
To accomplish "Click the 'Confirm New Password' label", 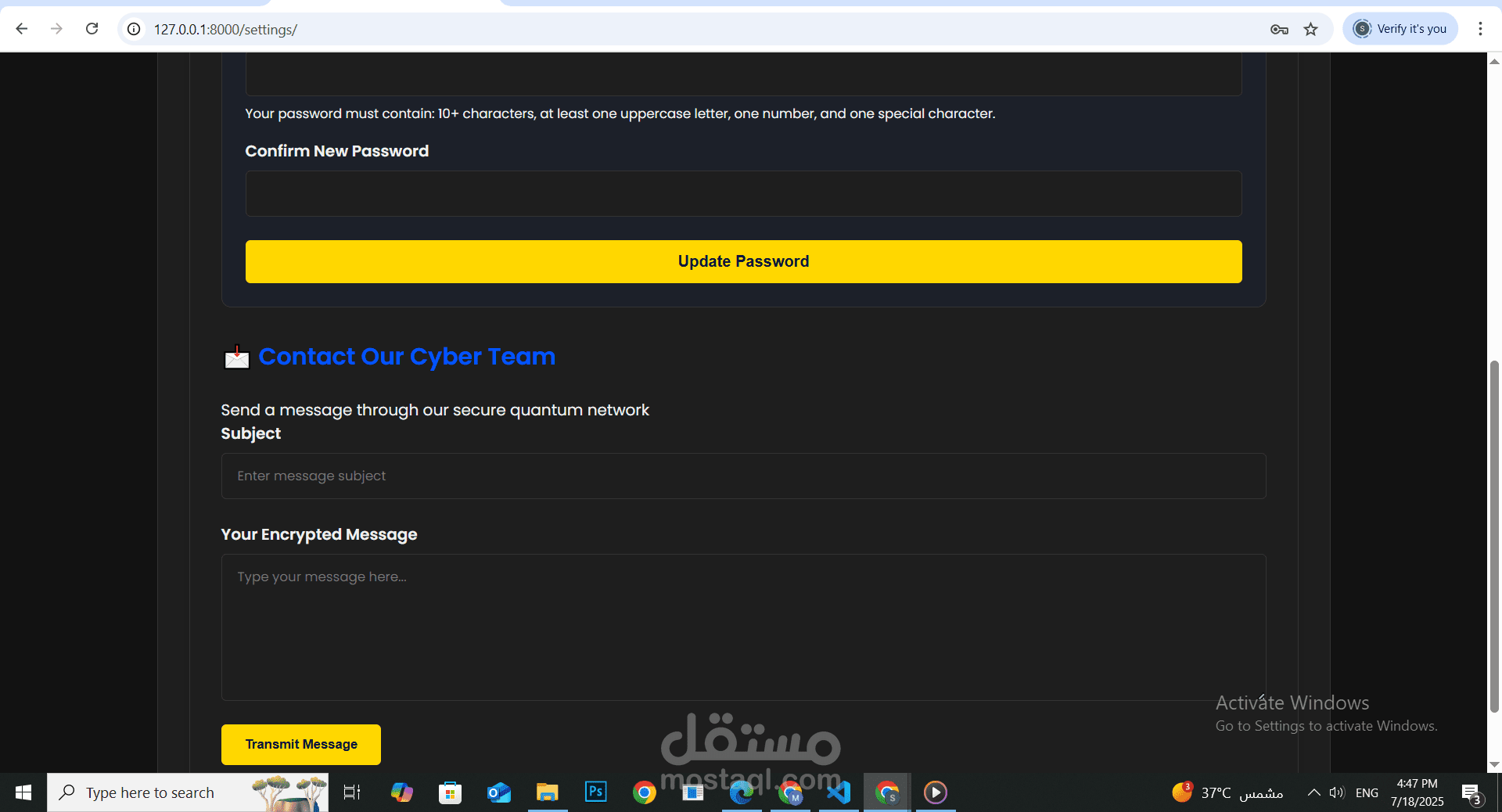I will click(337, 151).
